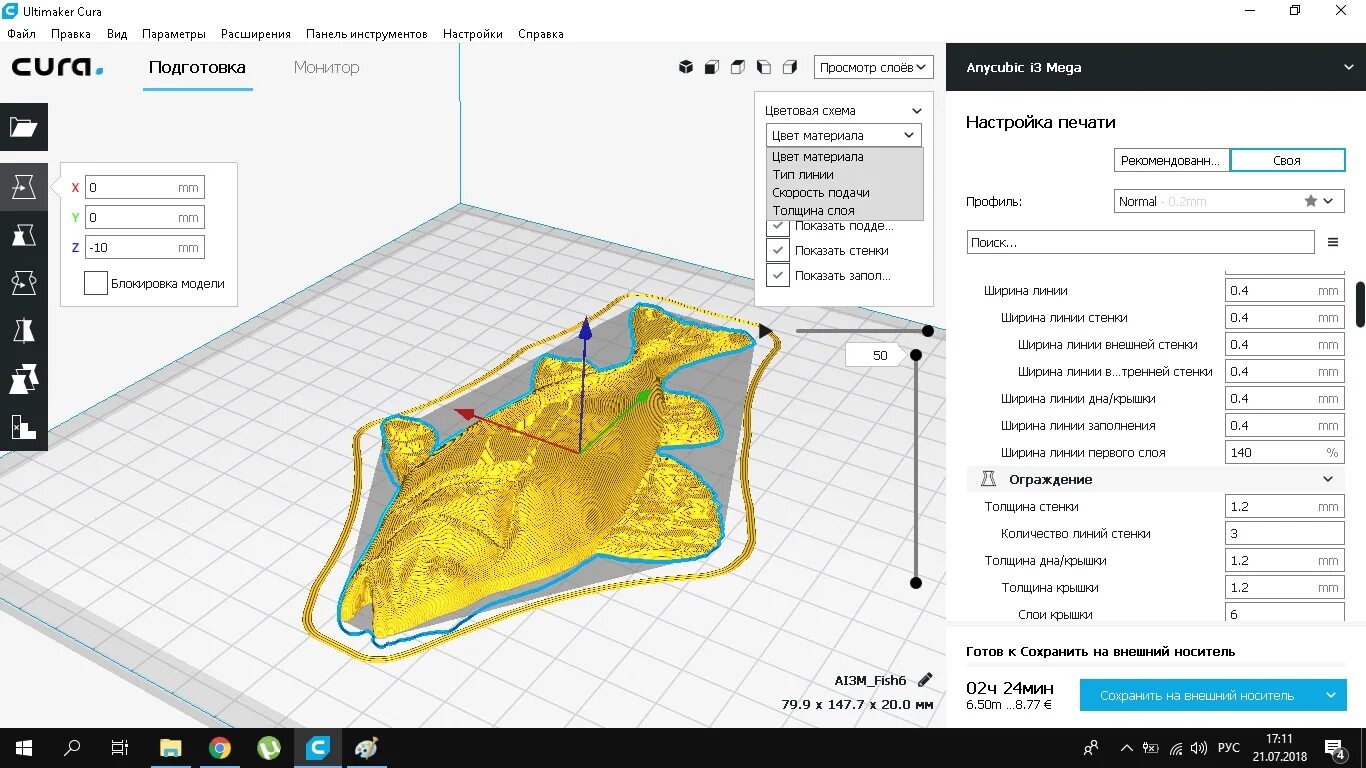This screenshot has width=1366, height=768.
Task: Select the Move tool icon
Action: [x=23, y=187]
